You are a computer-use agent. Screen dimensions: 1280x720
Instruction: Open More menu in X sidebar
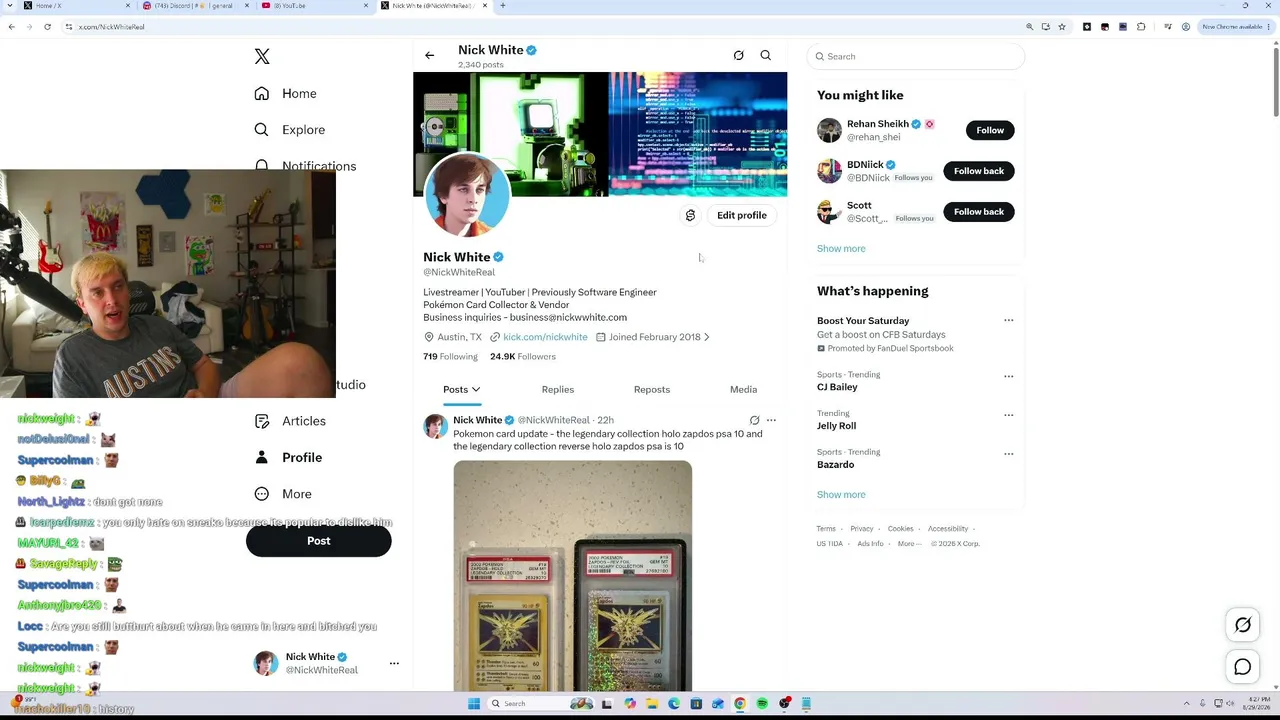coord(283,494)
